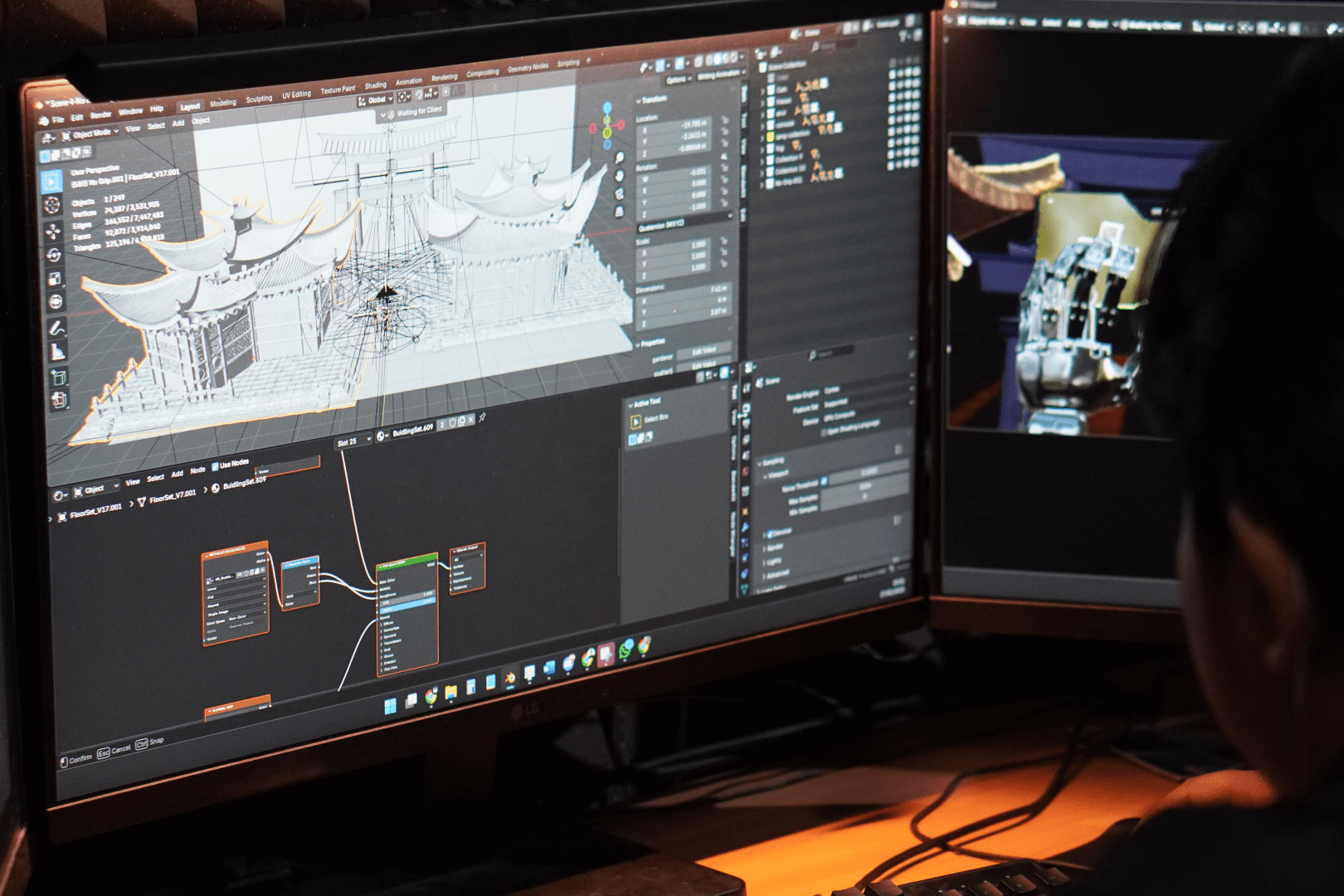Screen dimensions: 1344x896
Task: Open the Slot 25 material slot dropdown
Action: tap(353, 442)
